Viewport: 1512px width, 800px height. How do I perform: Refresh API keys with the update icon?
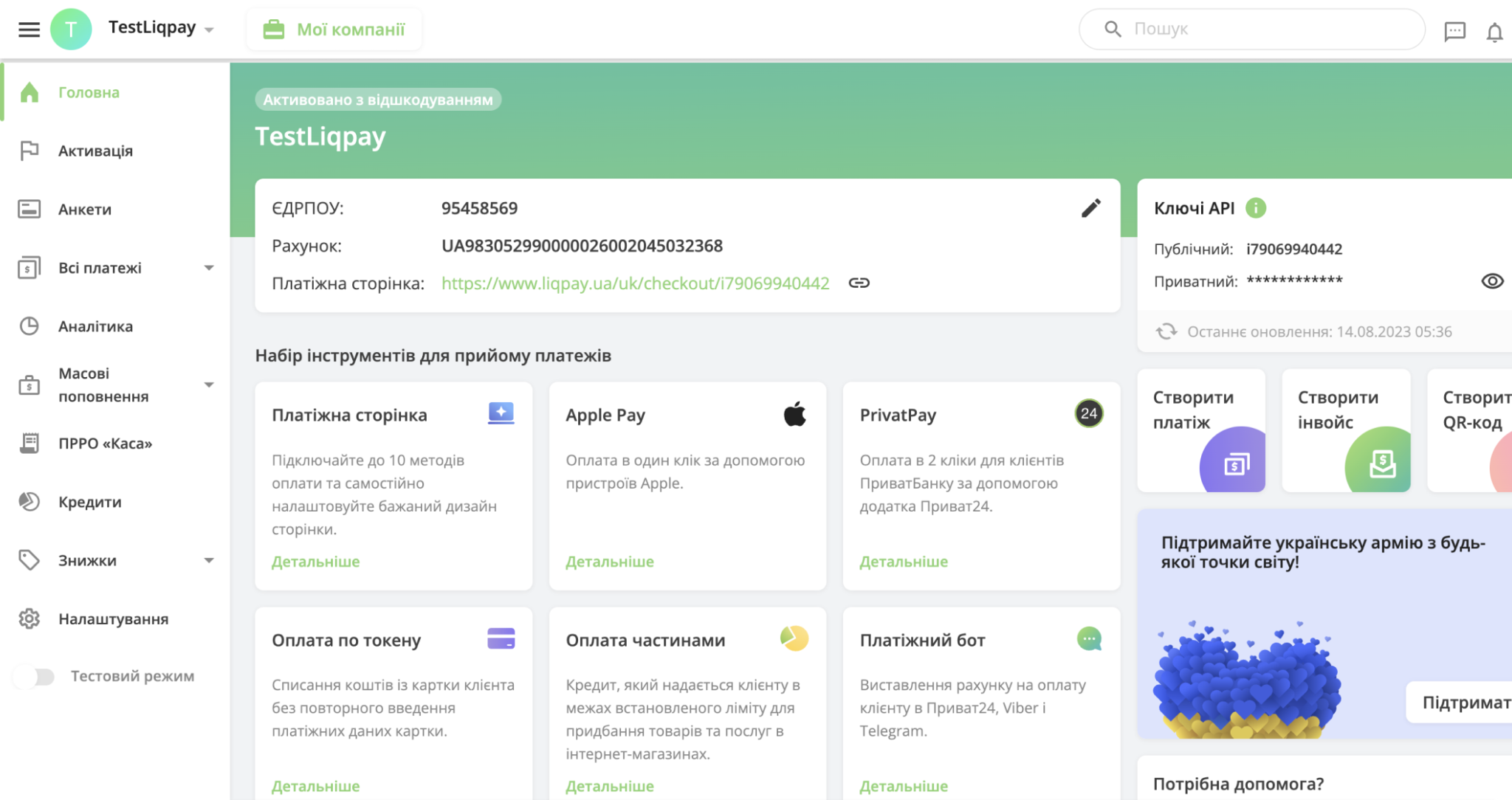click(x=1166, y=331)
